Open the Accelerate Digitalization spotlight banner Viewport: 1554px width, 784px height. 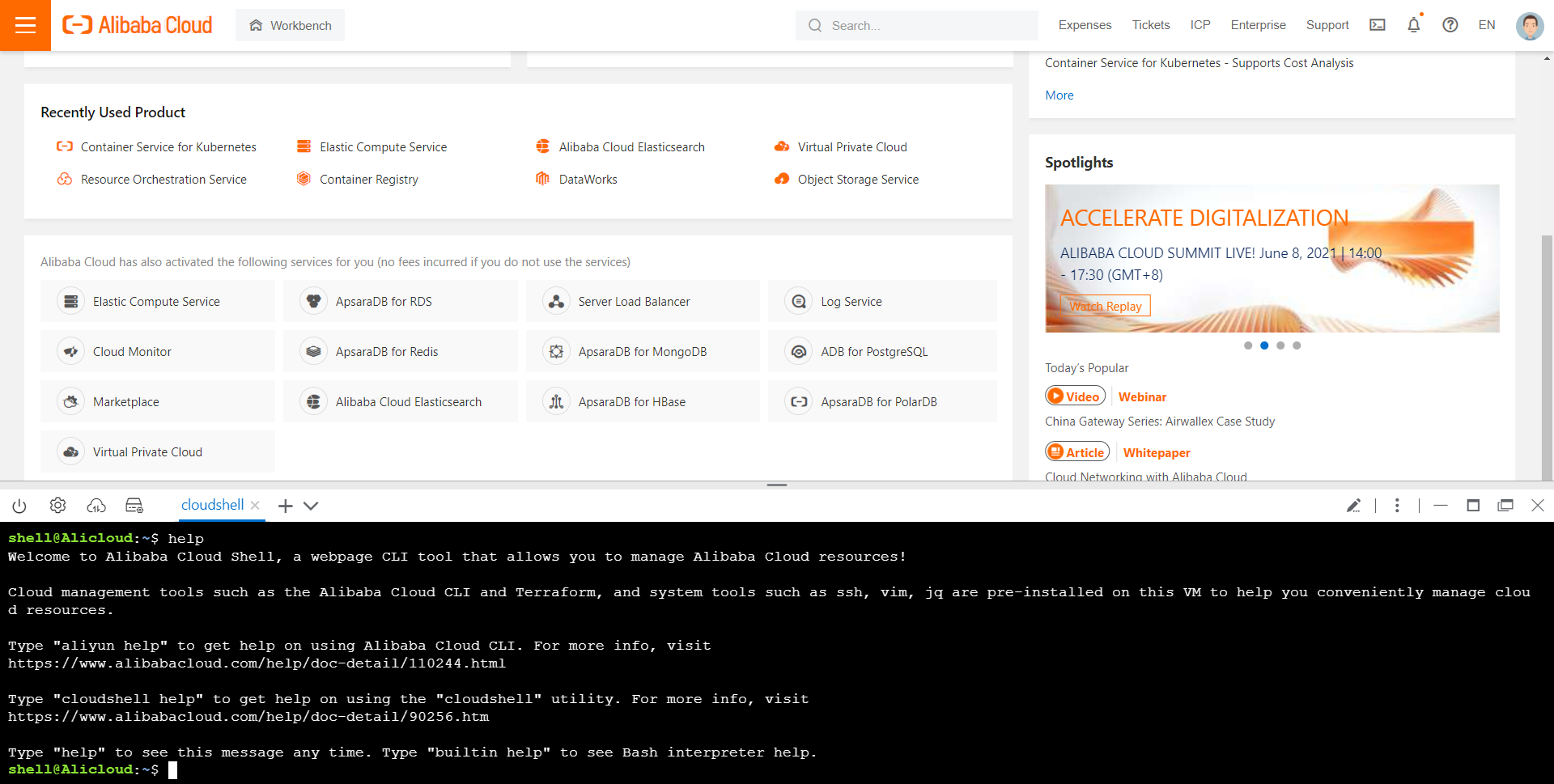pos(1272,258)
